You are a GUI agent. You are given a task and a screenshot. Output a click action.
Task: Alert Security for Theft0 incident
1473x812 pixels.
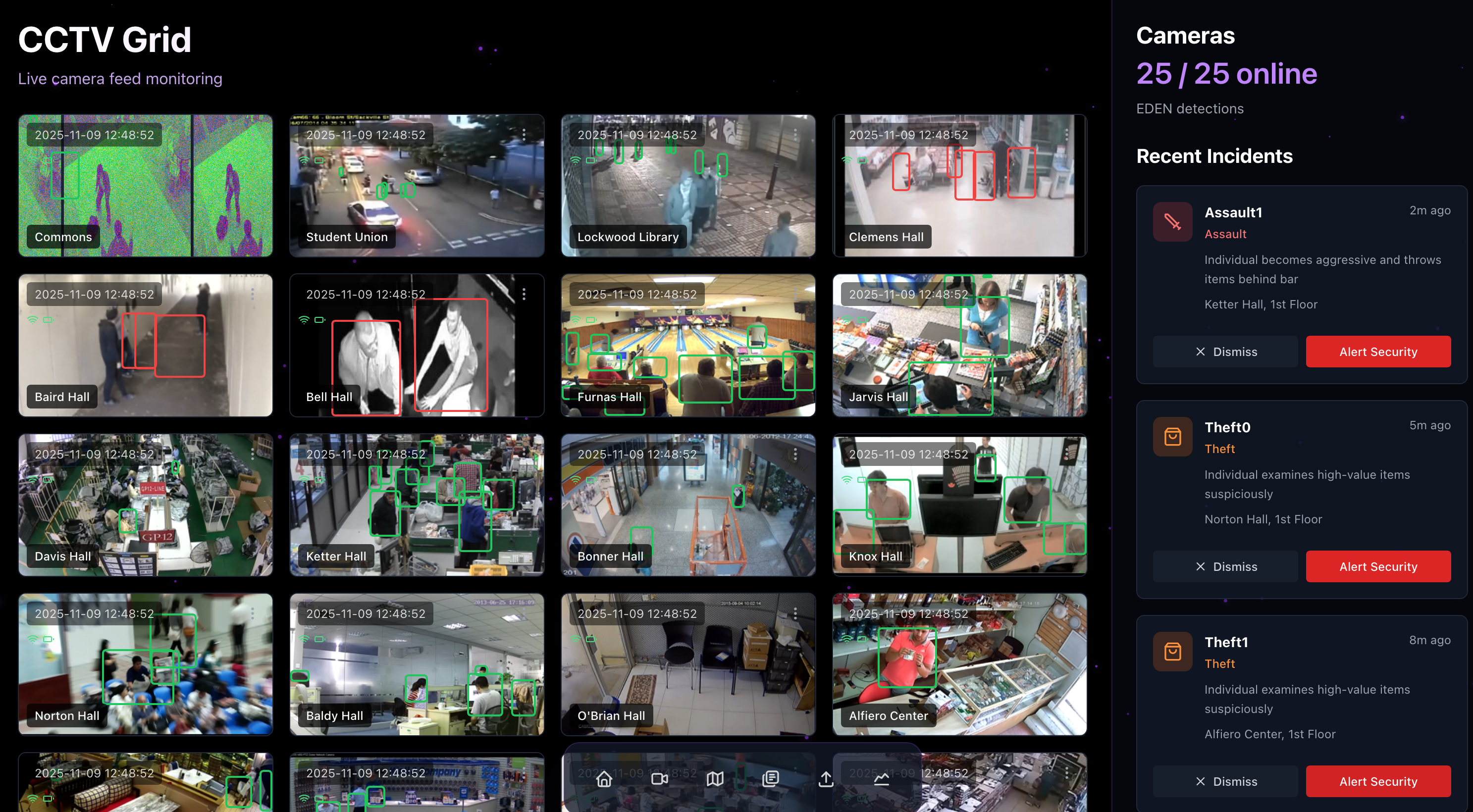click(x=1378, y=567)
